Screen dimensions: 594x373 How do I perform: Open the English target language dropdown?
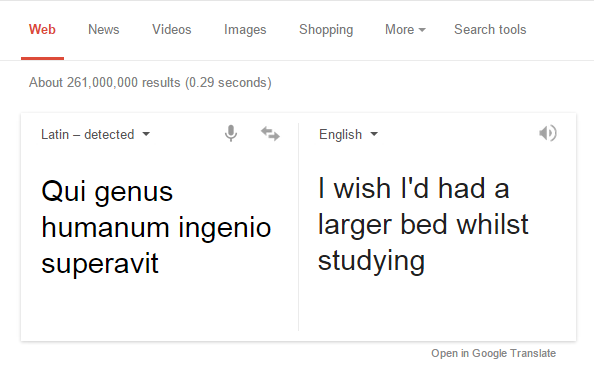(x=348, y=134)
